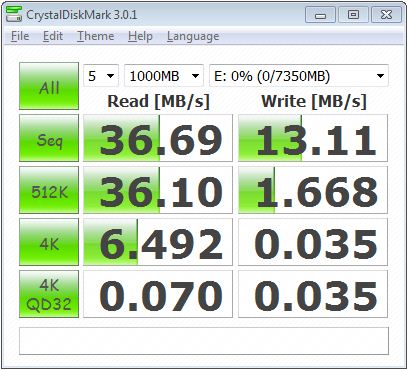Start the 4K QD32 benchmark test
This screenshot has height=370, width=407.
[49, 294]
